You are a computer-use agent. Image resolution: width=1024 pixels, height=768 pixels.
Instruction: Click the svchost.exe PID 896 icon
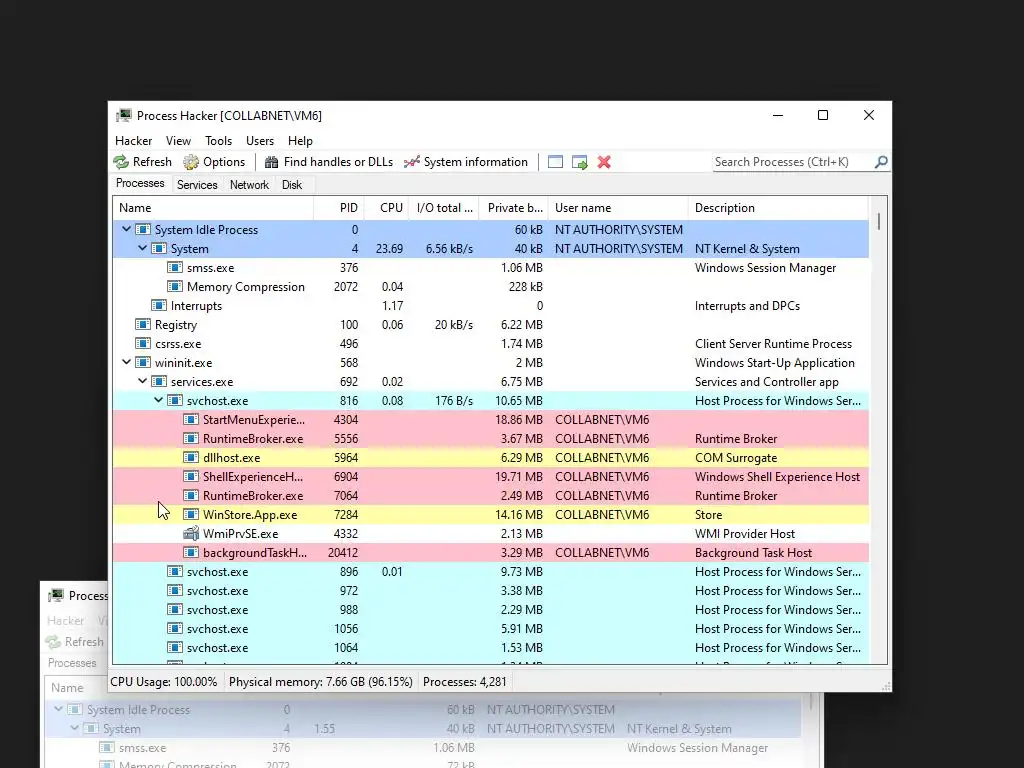coord(174,571)
